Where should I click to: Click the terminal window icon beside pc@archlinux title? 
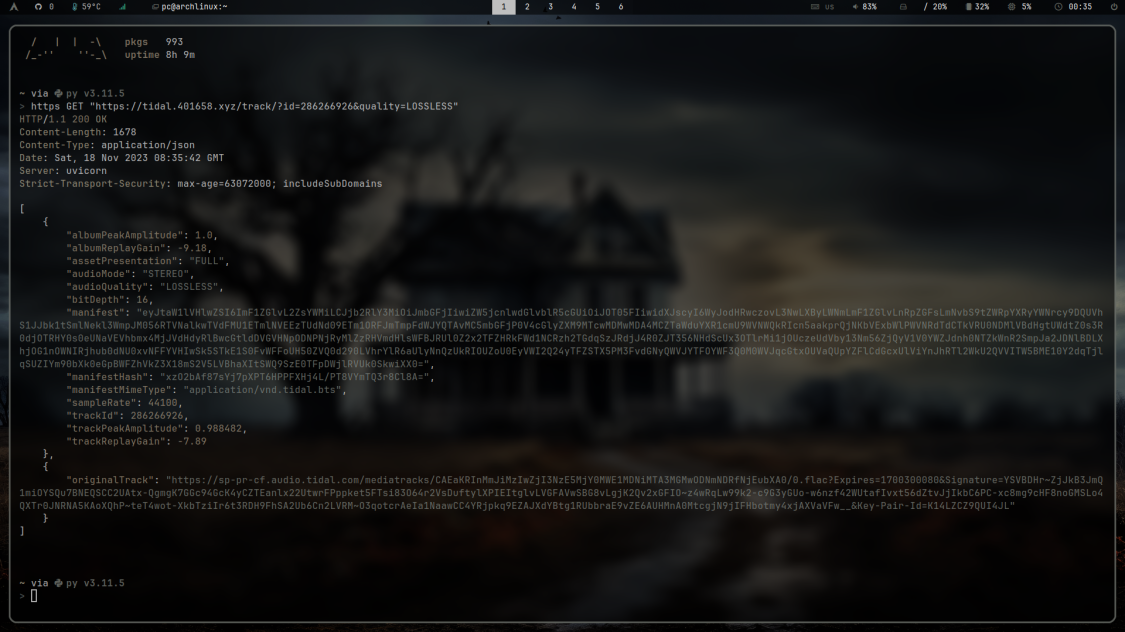(x=155, y=6)
